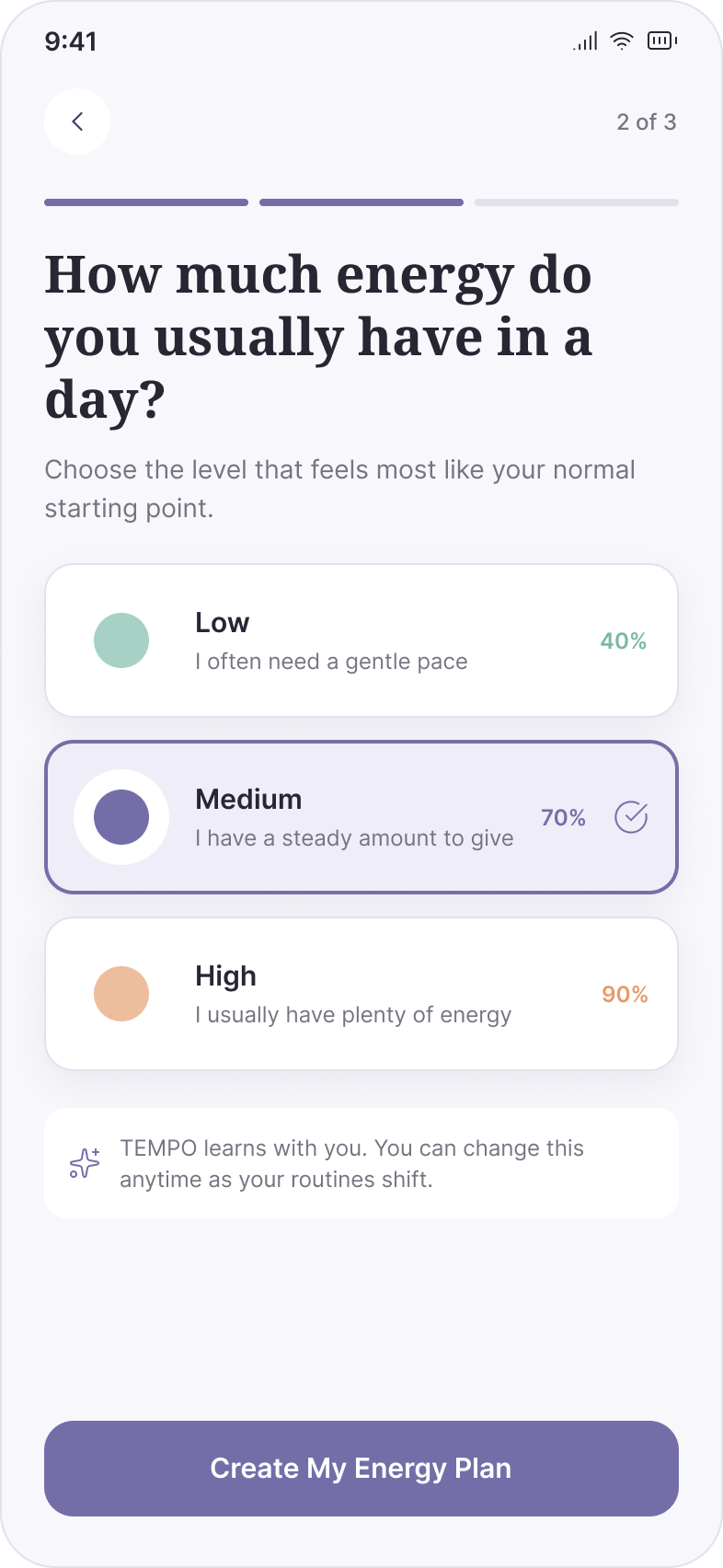The width and height of the screenshot is (723, 1568).
Task: Click the sparkle icon in the TEMPO note
Action: point(85,1163)
